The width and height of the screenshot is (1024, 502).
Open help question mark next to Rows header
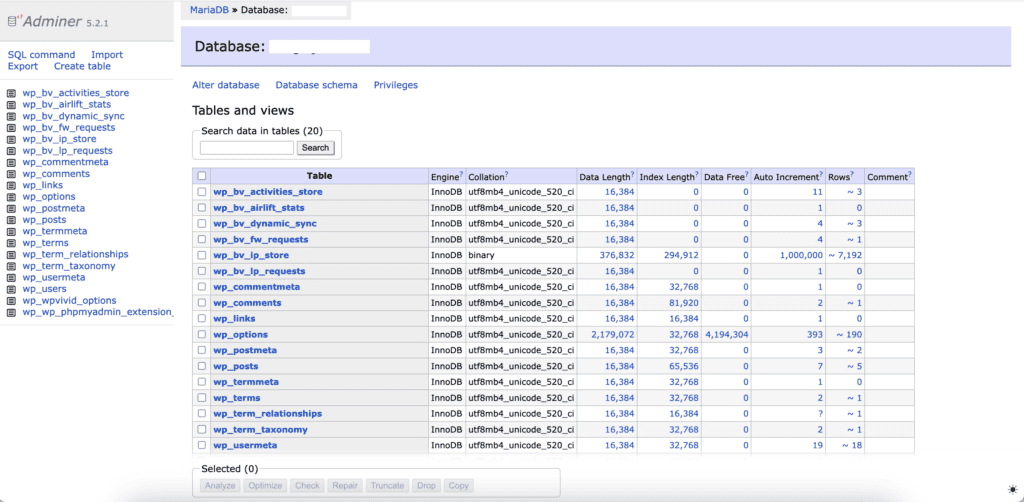[x=852, y=174]
